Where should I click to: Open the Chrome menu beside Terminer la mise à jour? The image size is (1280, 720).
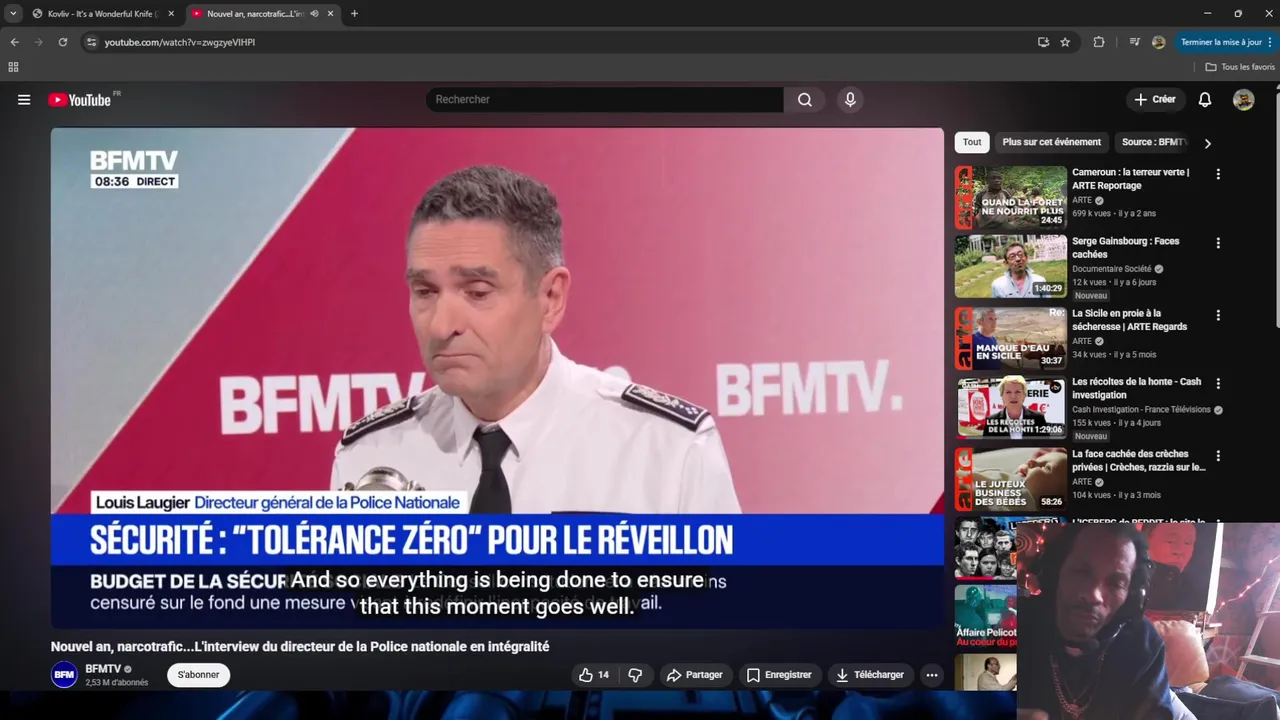[1270, 42]
